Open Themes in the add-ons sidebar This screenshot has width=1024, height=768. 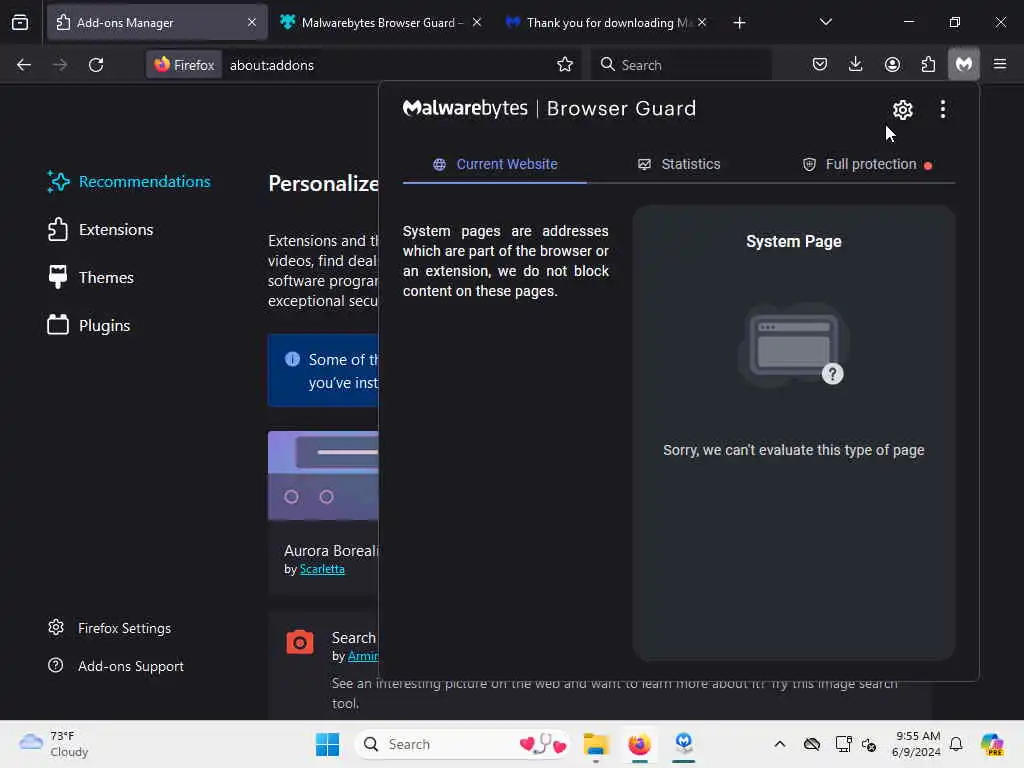(x=91, y=278)
